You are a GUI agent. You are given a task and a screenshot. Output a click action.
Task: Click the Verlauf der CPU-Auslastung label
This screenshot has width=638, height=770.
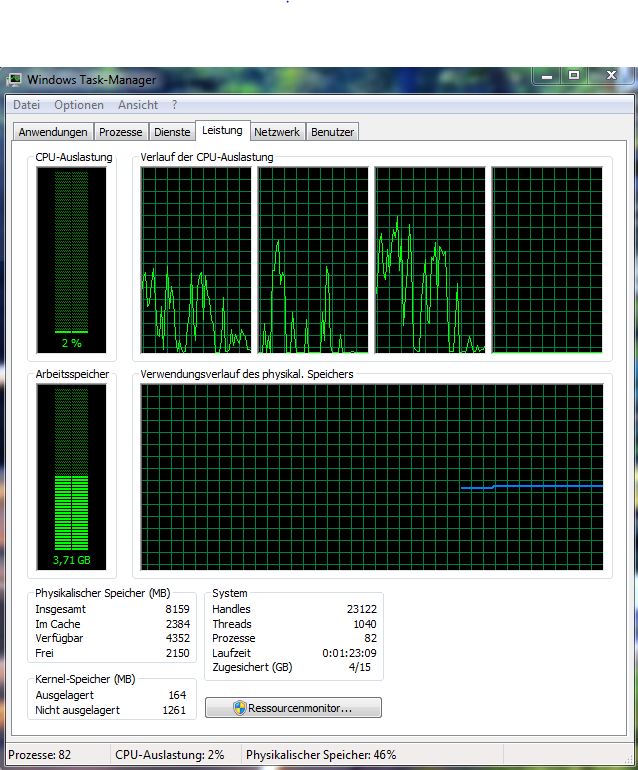(x=207, y=157)
